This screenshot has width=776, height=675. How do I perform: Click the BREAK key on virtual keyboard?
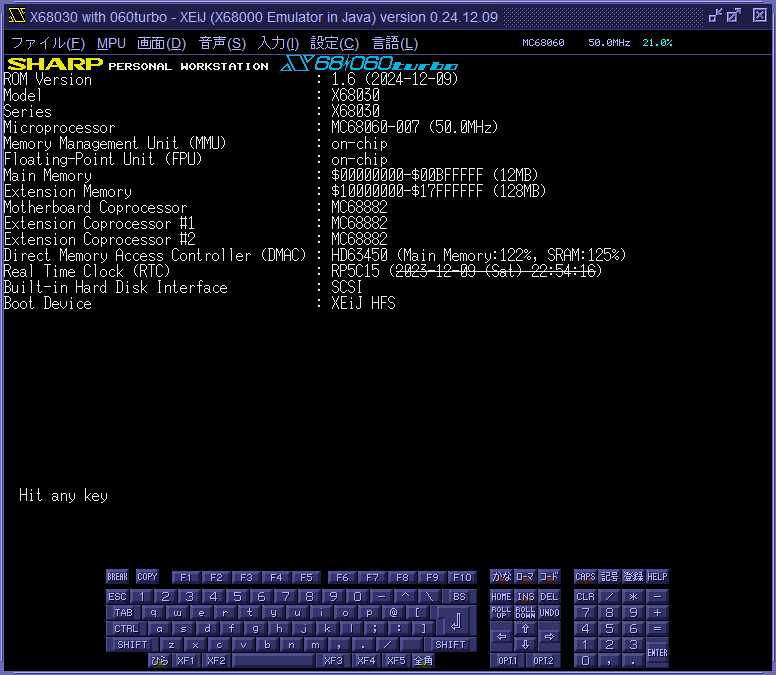[117, 577]
